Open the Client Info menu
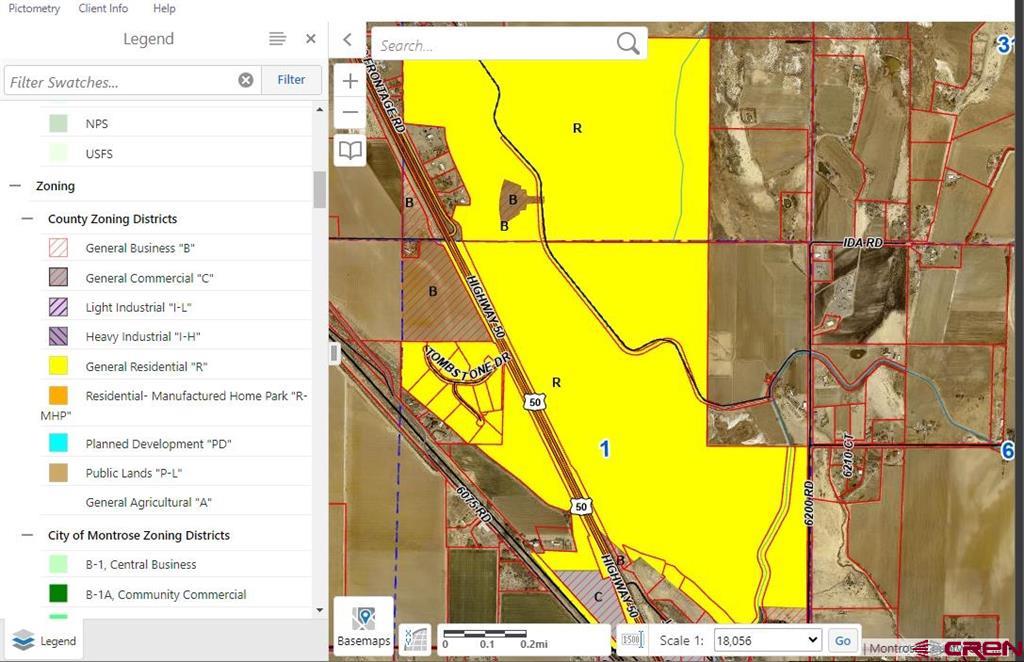This screenshot has height=662, width=1024. [x=103, y=8]
